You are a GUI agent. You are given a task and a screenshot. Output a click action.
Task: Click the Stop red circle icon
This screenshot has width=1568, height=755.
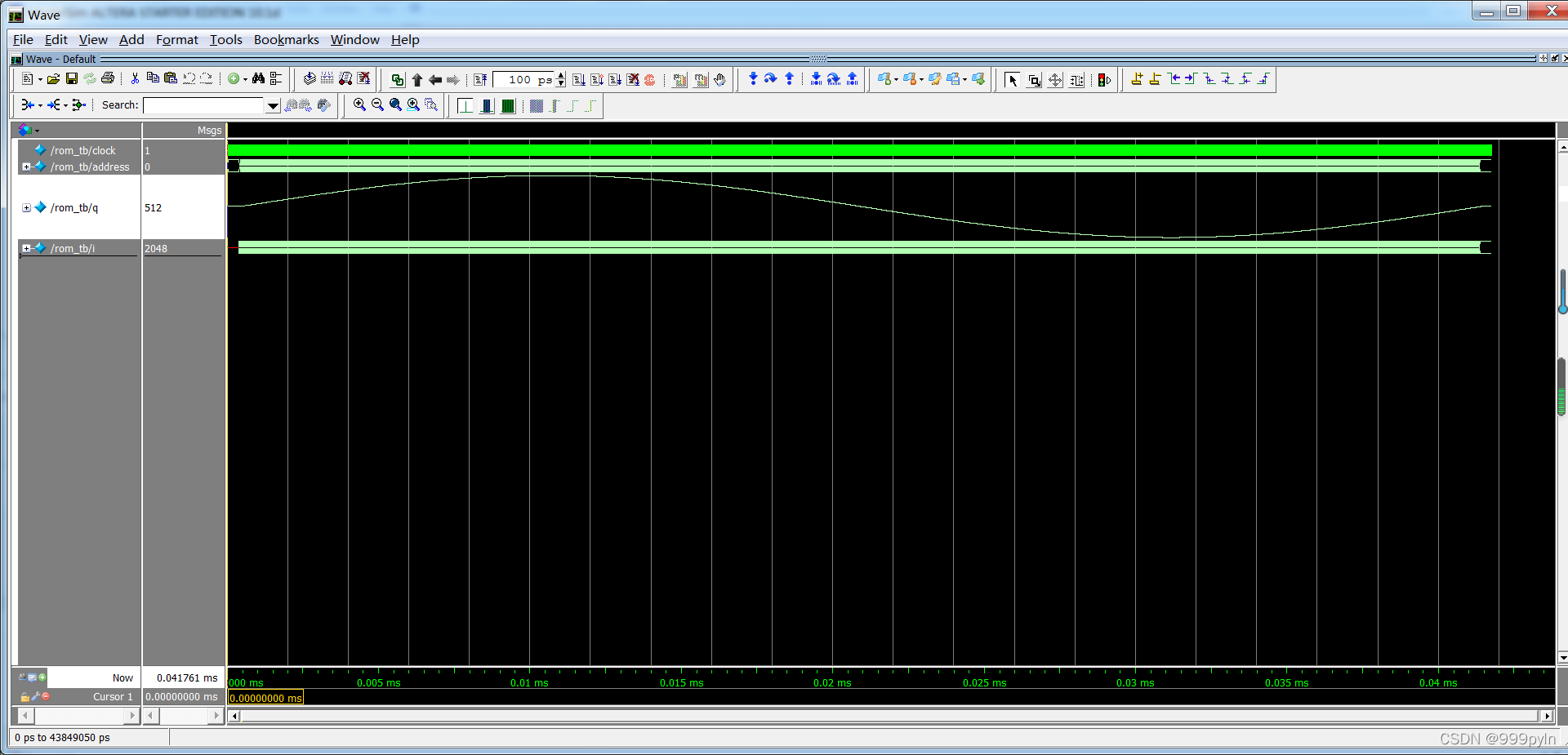tap(650, 80)
